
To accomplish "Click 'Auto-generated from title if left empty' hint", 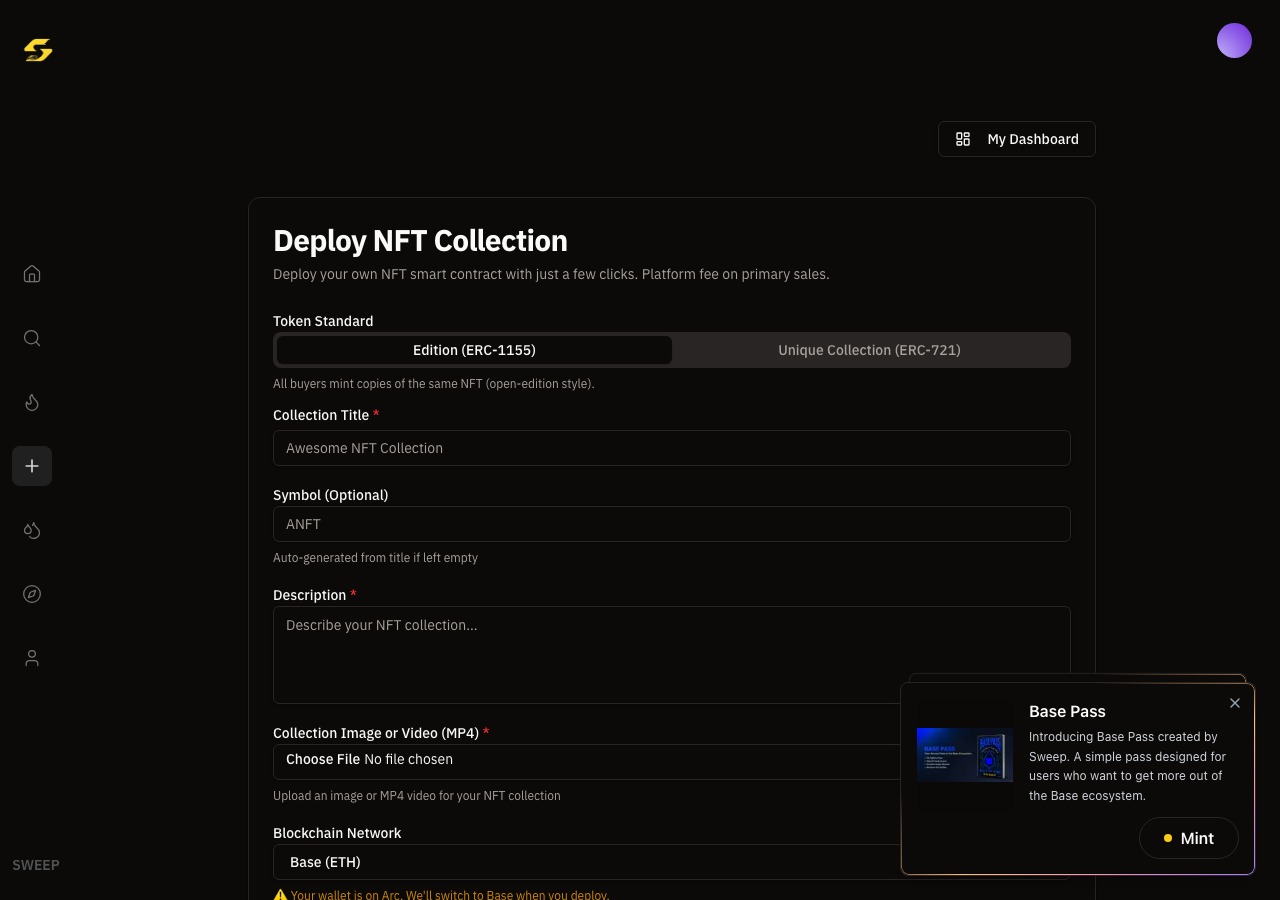I will click(x=375, y=558).
